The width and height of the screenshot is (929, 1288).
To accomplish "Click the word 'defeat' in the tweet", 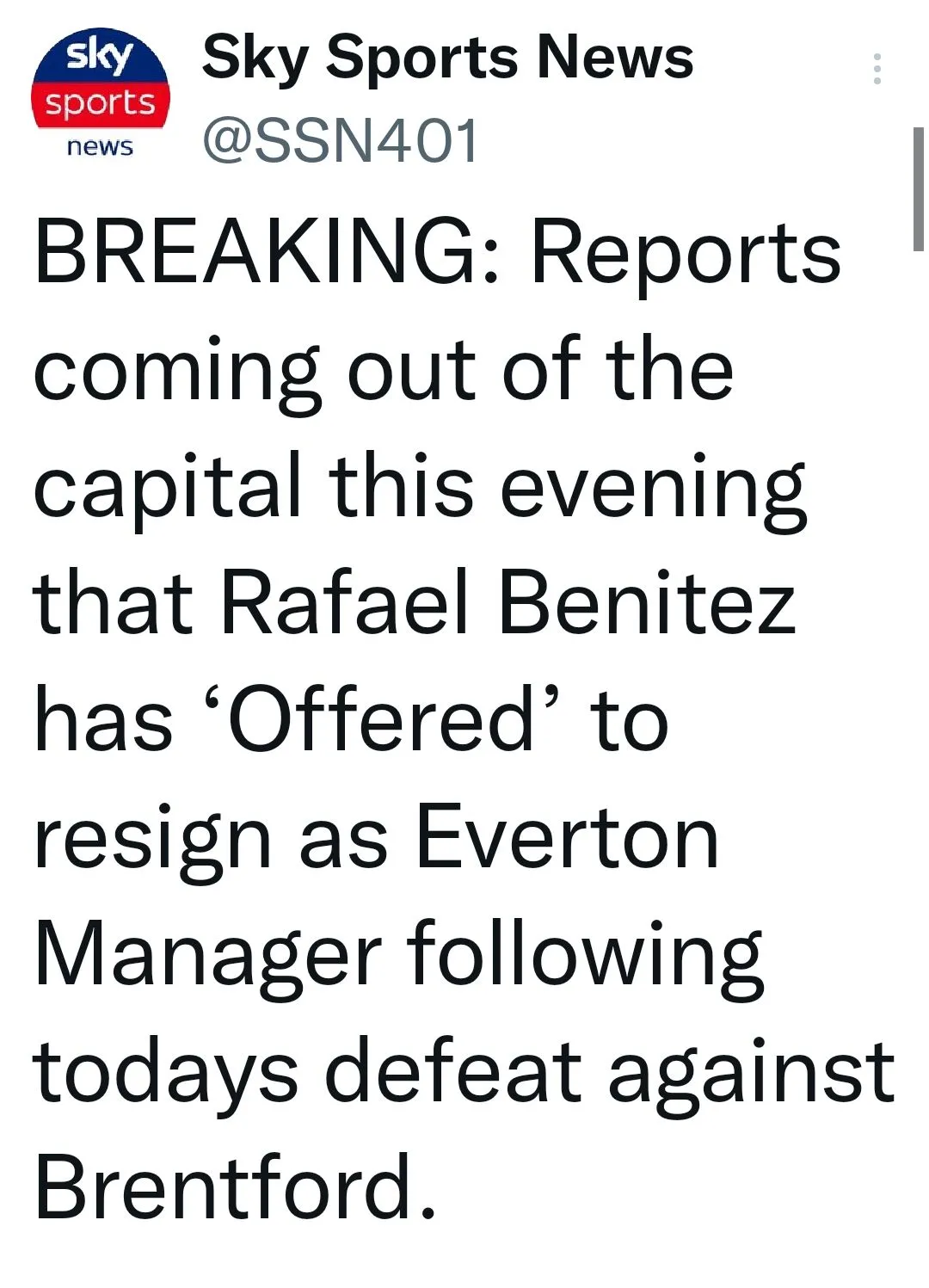I will pos(454,1071).
